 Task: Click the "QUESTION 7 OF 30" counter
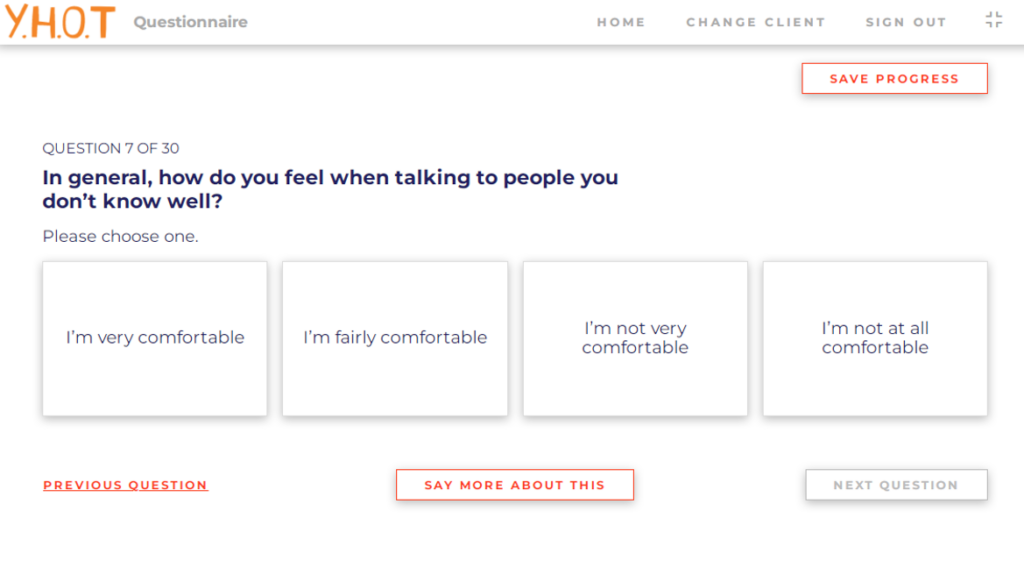click(x=111, y=148)
